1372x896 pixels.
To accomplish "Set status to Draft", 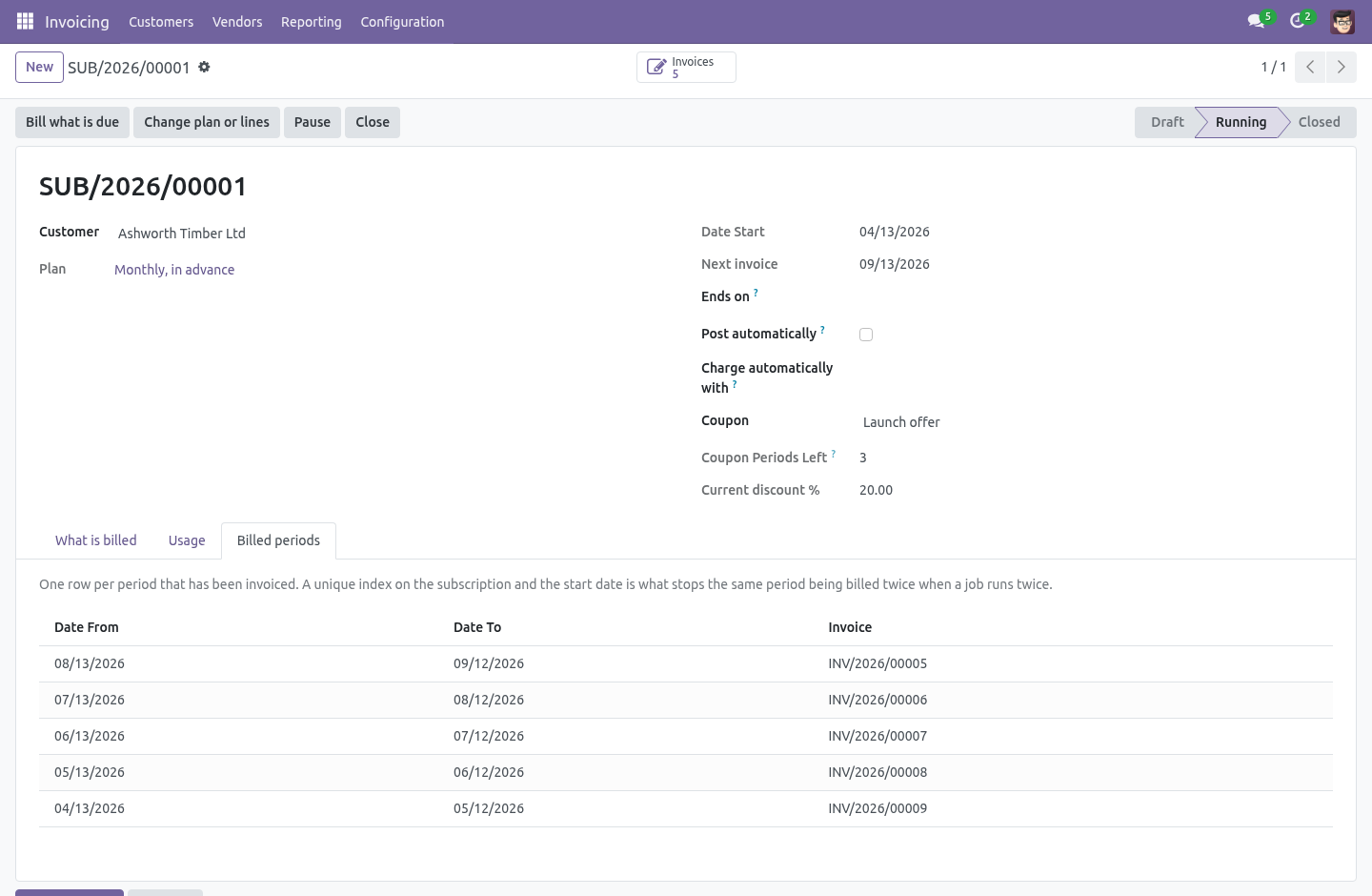I will [1166, 122].
